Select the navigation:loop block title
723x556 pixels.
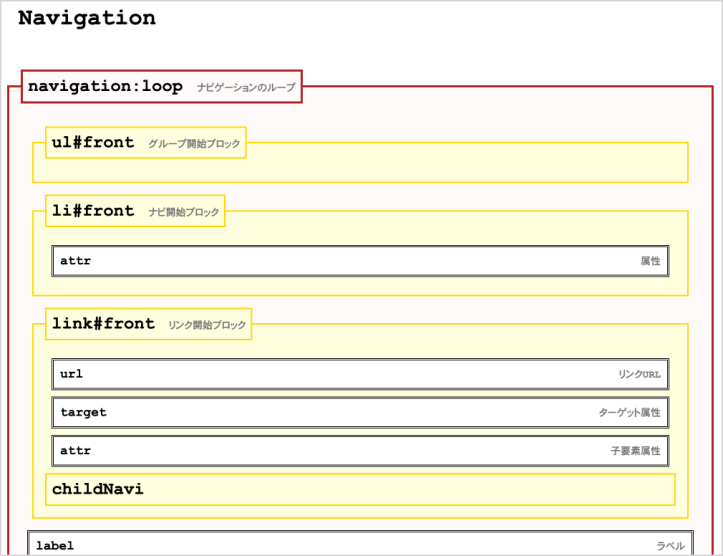(105, 87)
